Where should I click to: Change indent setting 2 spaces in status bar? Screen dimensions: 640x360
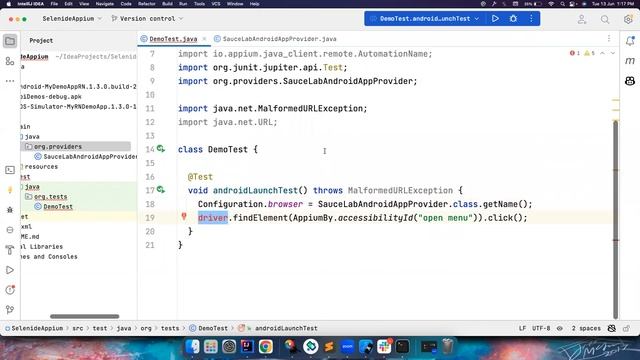coord(586,328)
